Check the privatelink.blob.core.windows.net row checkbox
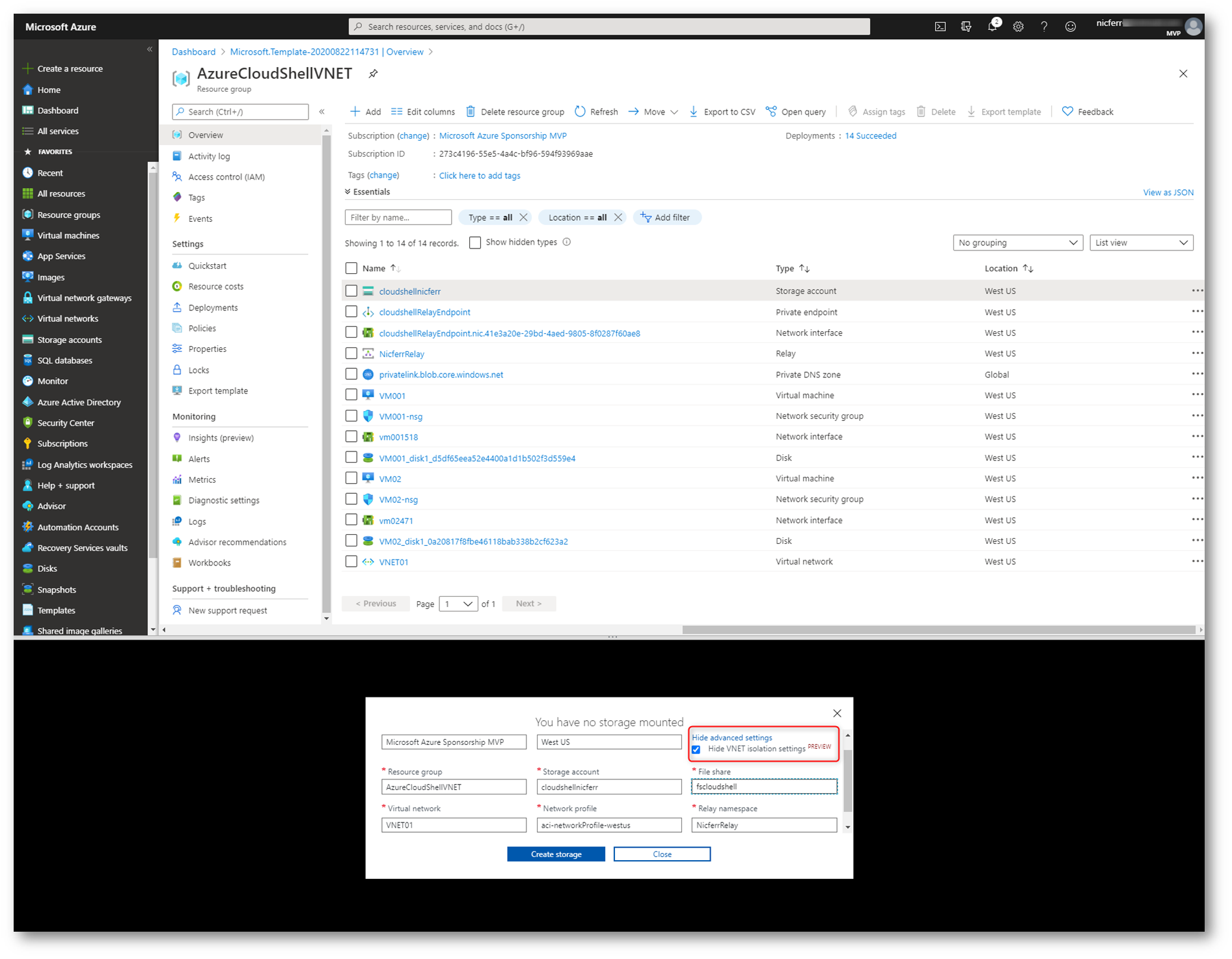The image size is (1232, 959). [351, 374]
